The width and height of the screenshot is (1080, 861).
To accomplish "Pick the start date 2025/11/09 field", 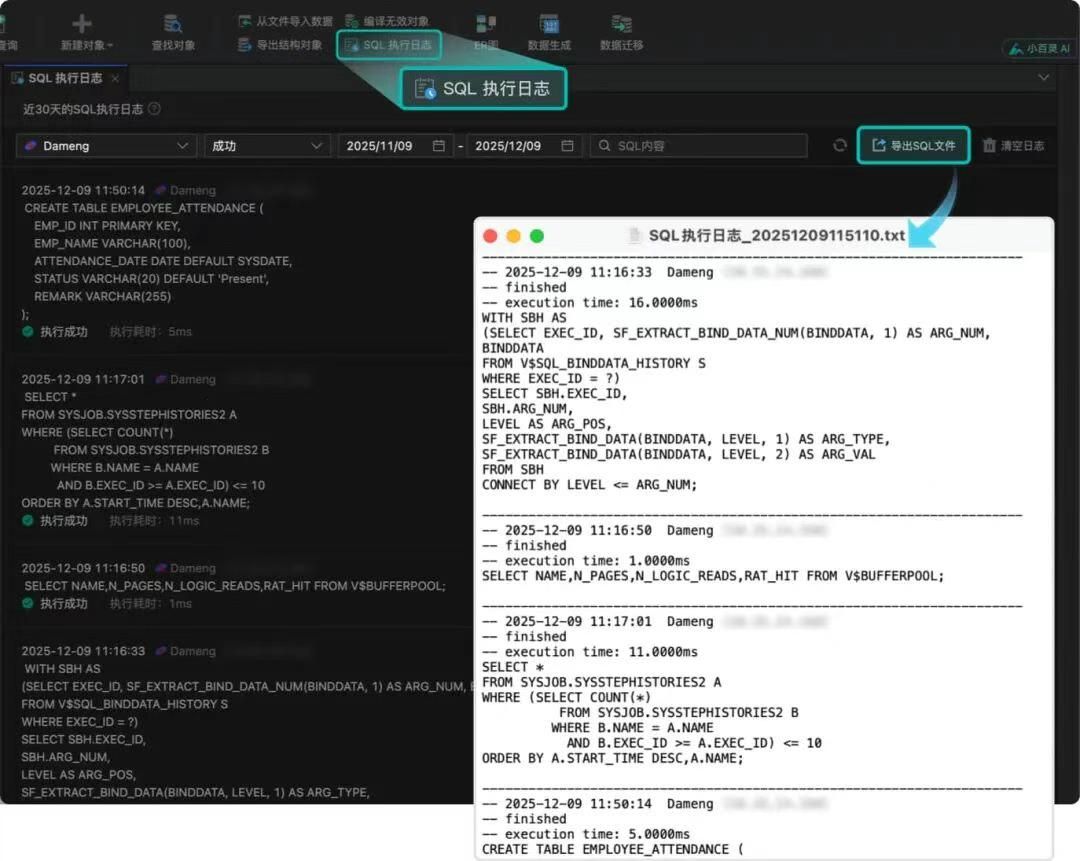I will pos(395,146).
